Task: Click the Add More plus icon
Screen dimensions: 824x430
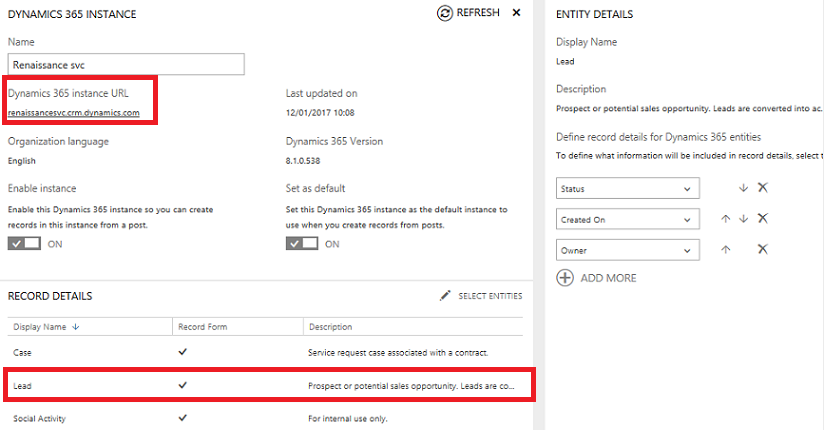Action: pos(565,278)
